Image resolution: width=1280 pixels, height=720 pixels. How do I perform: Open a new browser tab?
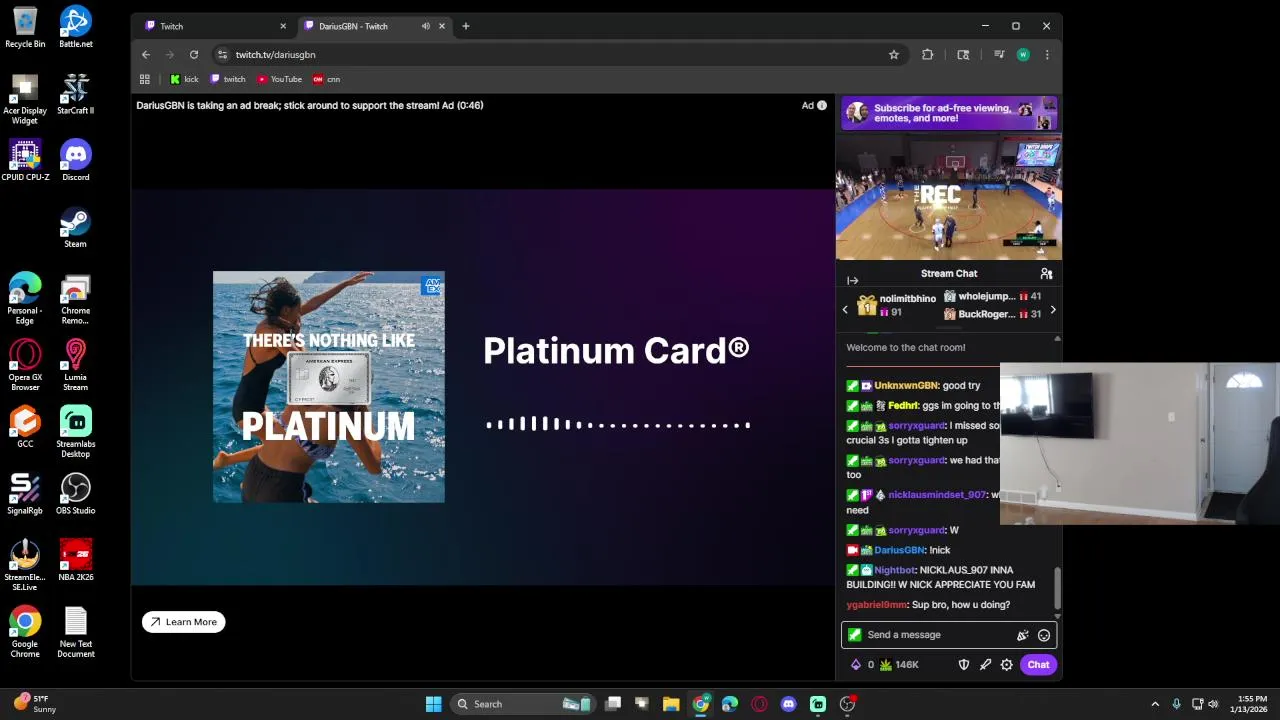pos(466,26)
